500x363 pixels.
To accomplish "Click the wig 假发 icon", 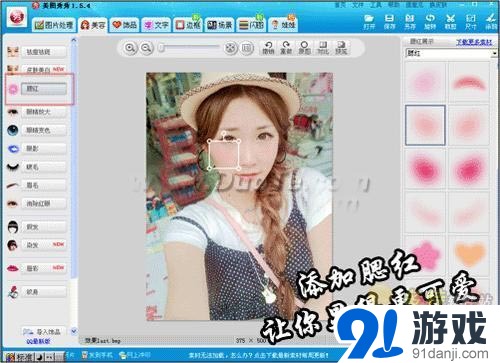I will point(13,227).
